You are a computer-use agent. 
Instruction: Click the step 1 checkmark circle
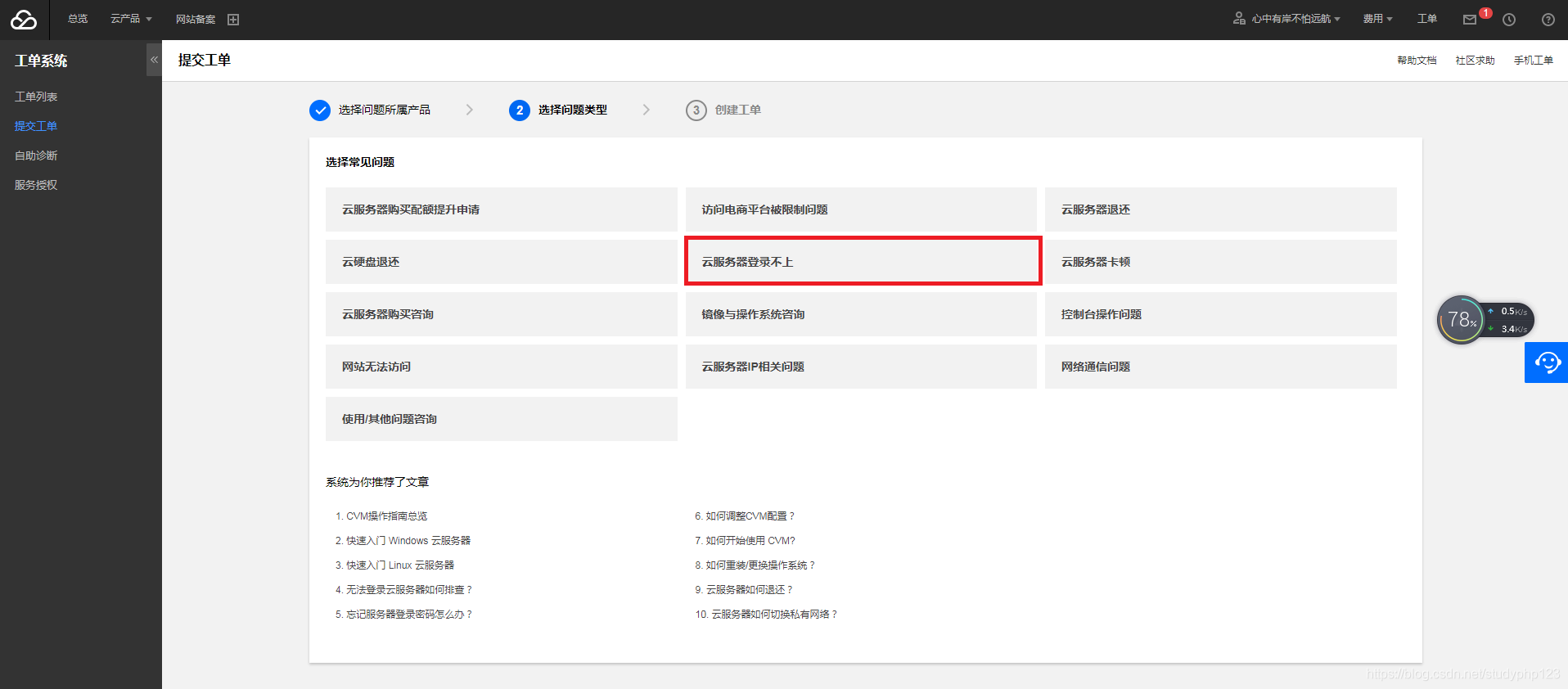pos(320,110)
